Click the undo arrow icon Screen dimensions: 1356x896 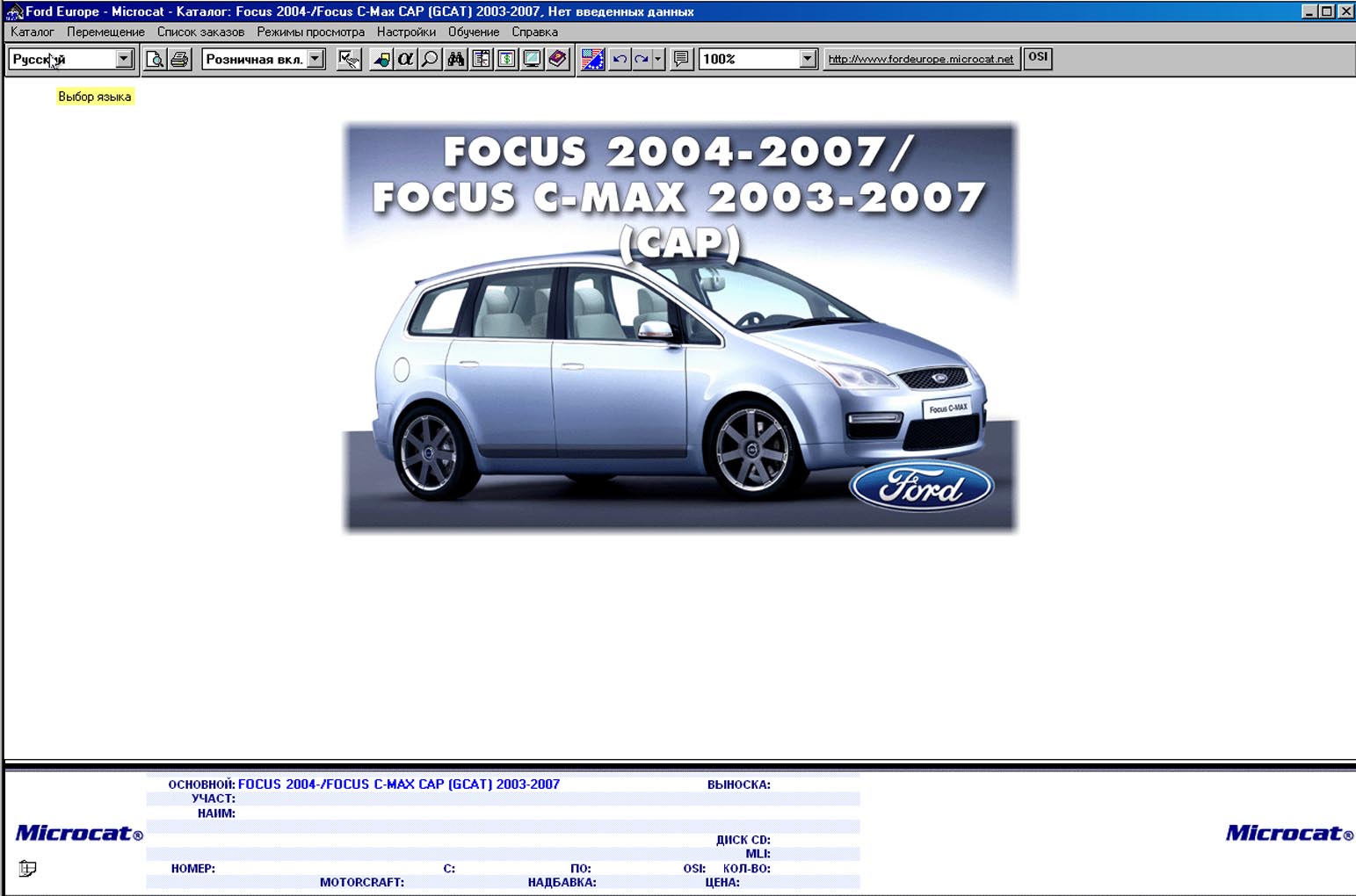coord(620,59)
